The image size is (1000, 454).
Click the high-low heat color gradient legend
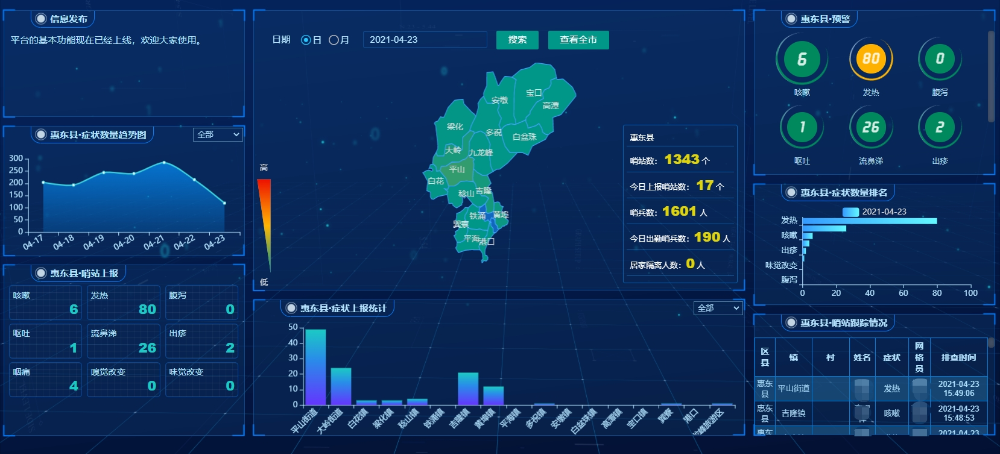[264, 225]
